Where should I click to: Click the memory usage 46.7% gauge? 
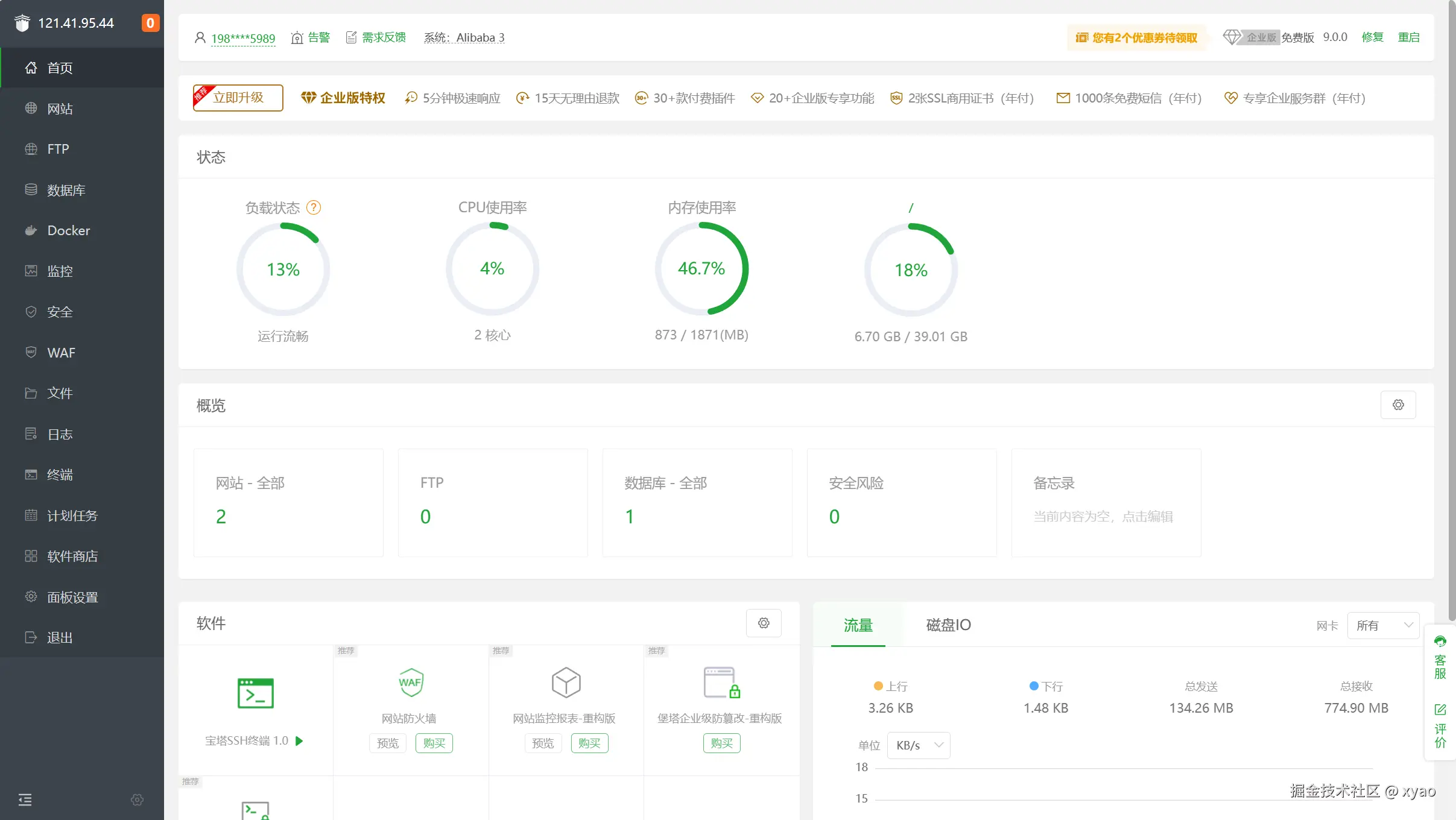701,269
